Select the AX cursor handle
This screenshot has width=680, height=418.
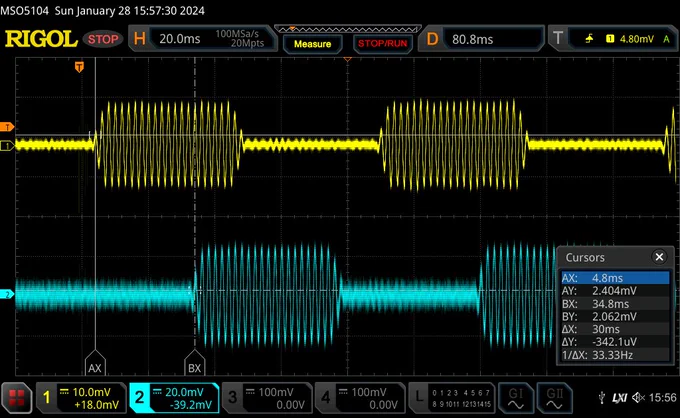tap(95, 363)
